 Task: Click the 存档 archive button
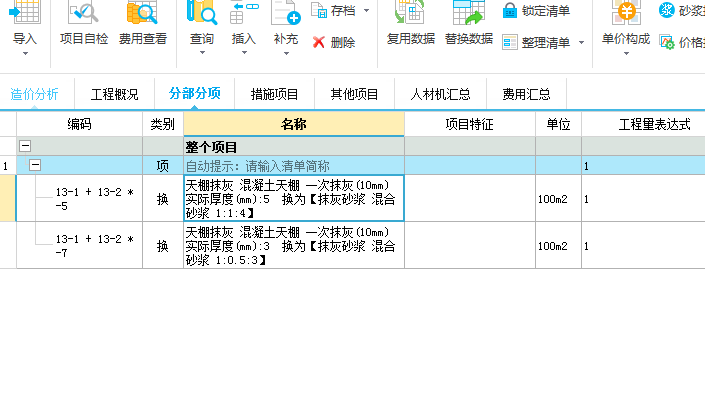334,10
